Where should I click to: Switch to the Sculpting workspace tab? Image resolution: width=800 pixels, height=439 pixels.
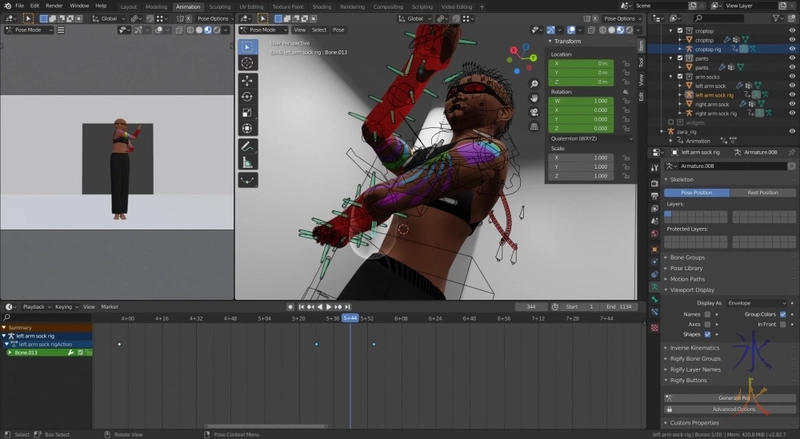(x=219, y=7)
